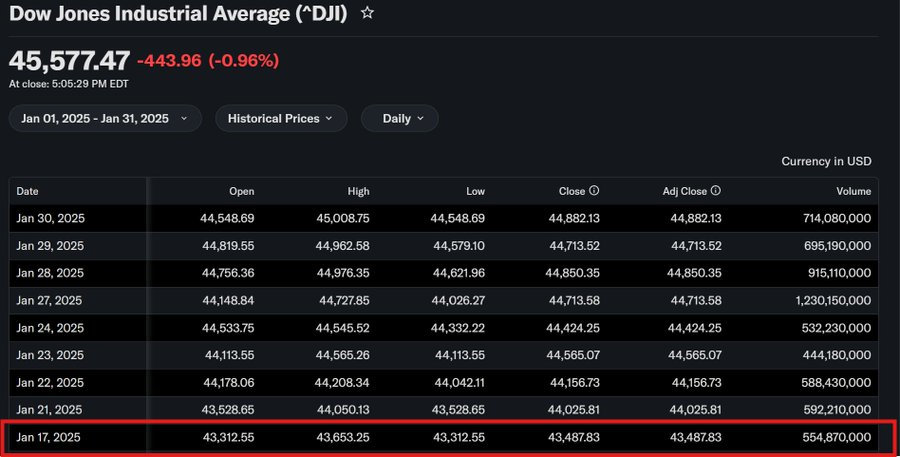Image resolution: width=900 pixels, height=457 pixels.
Task: Expand the Historical Prices dropdown
Action: point(281,118)
